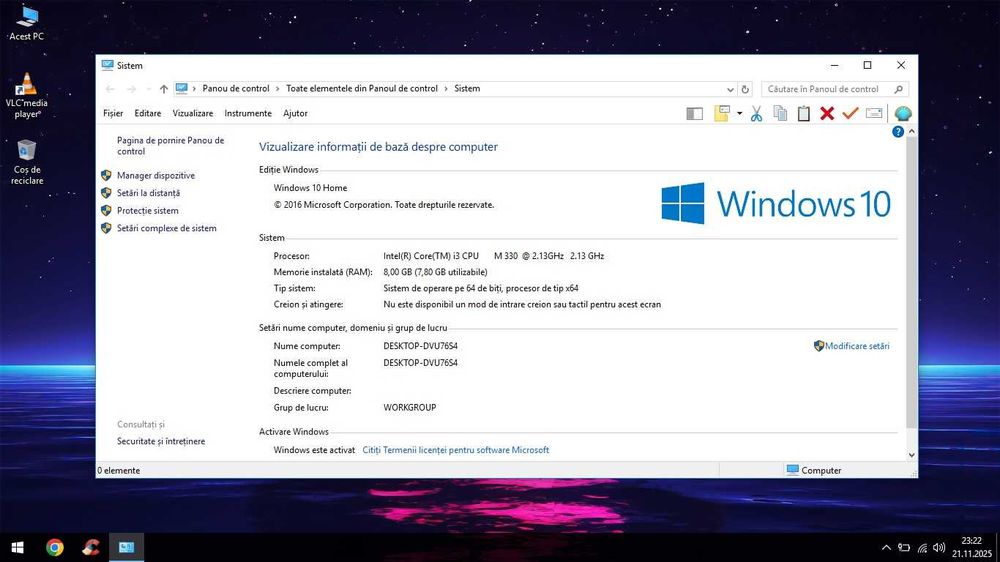Open Pagina de pornire Panou de control
This screenshot has width=1000, height=562.
coord(170,146)
